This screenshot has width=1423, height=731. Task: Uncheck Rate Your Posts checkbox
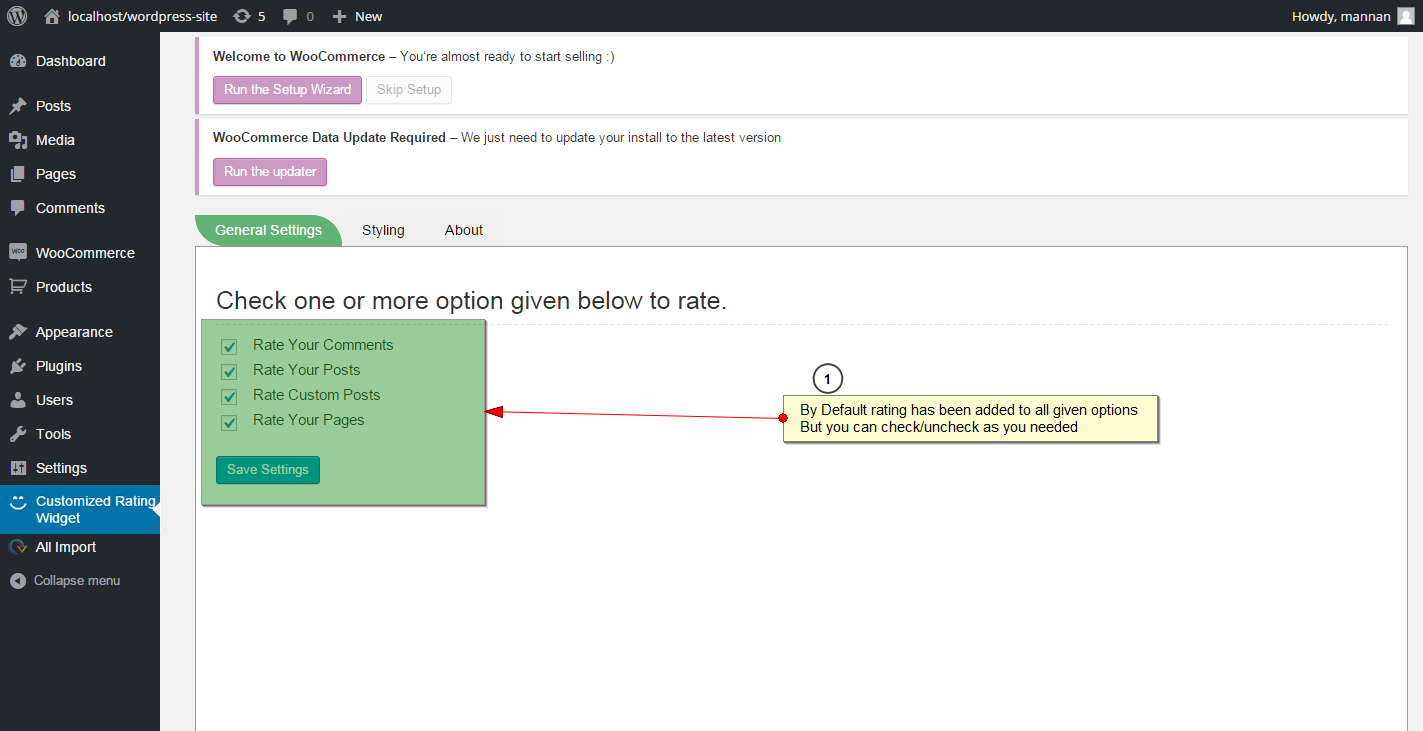coord(229,372)
